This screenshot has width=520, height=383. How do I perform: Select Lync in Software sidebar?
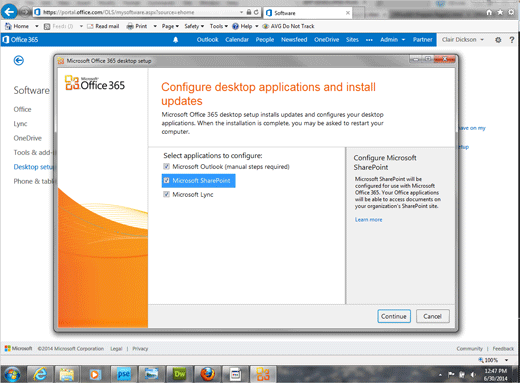click(x=20, y=124)
